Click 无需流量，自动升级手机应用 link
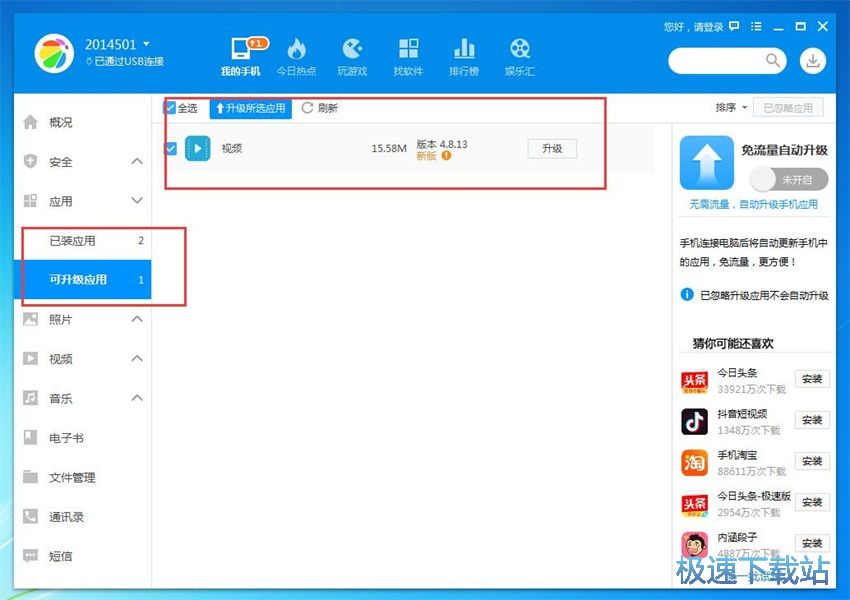This screenshot has height=600, width=850. 754,204
